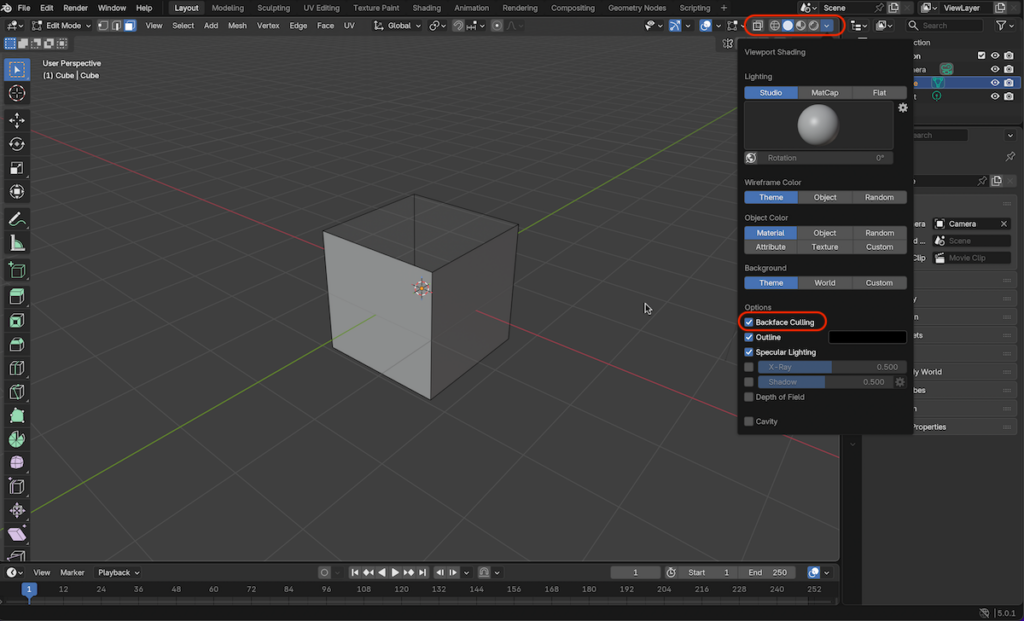Set Background to World
The image size is (1024, 621).
(x=825, y=282)
